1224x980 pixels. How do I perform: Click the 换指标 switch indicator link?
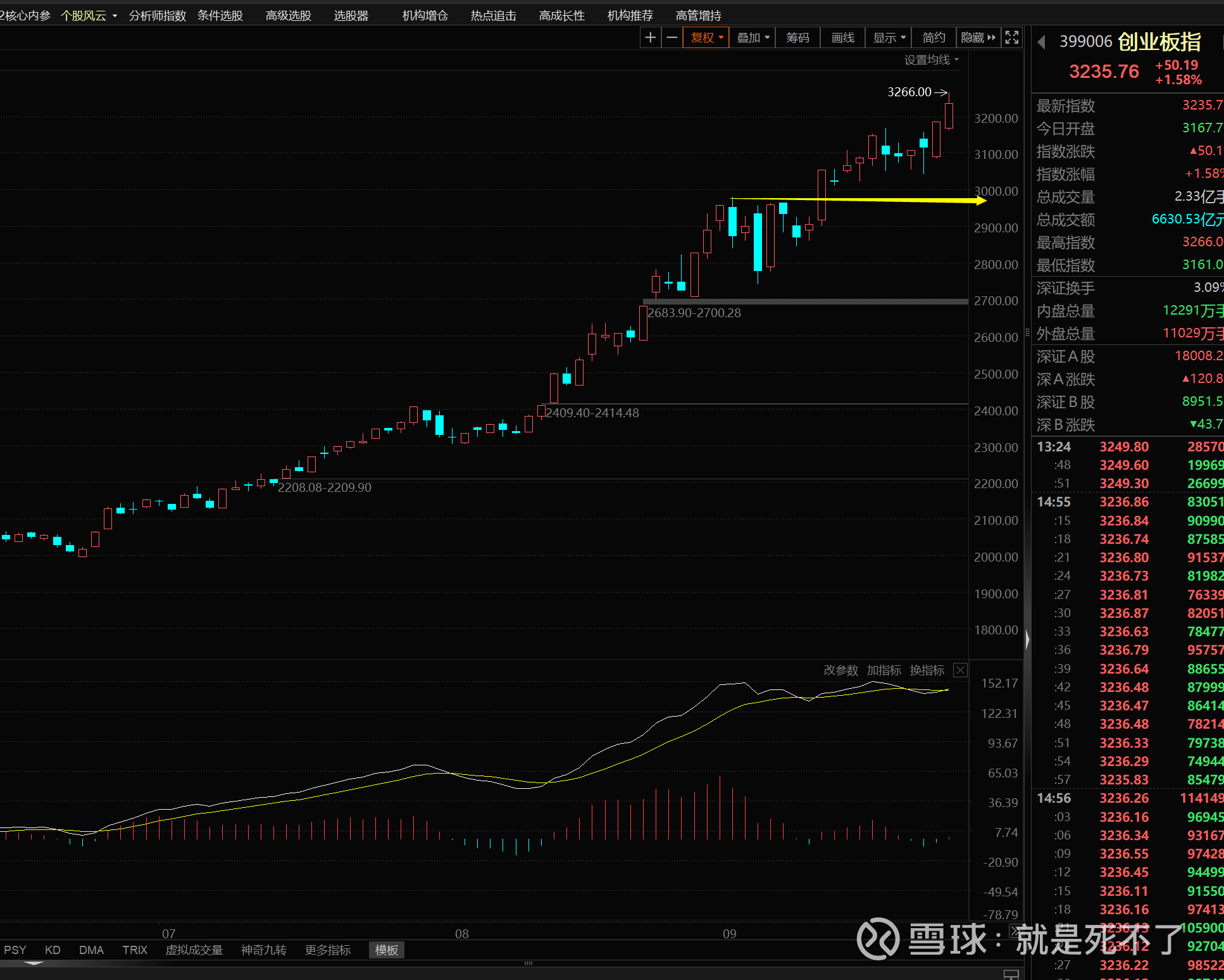click(927, 670)
